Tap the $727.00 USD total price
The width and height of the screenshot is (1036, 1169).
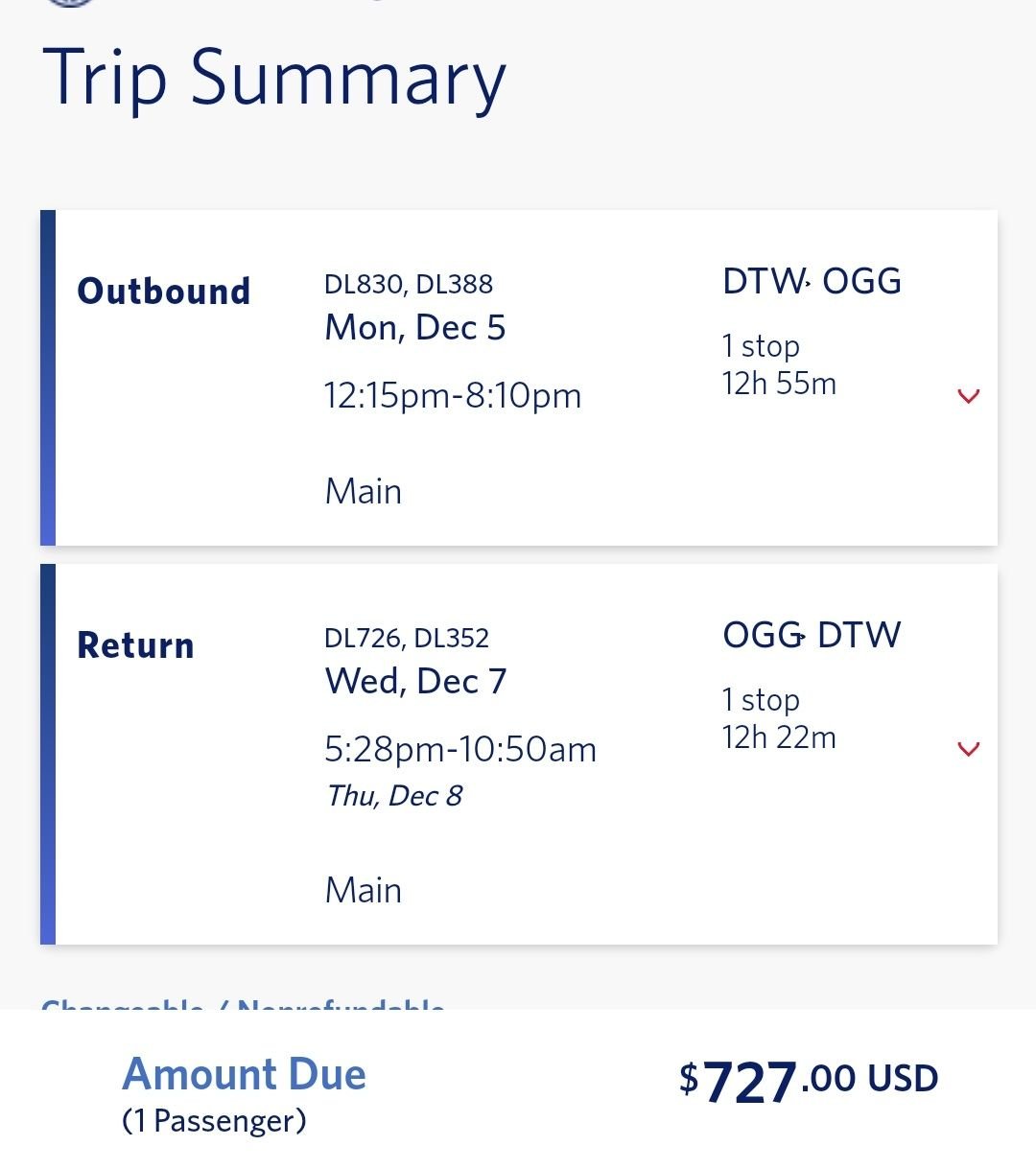(808, 1081)
